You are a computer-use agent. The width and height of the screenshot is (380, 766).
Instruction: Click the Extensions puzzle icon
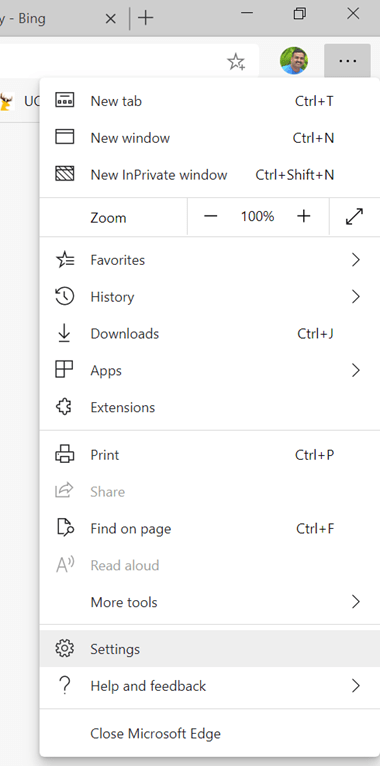click(x=64, y=407)
